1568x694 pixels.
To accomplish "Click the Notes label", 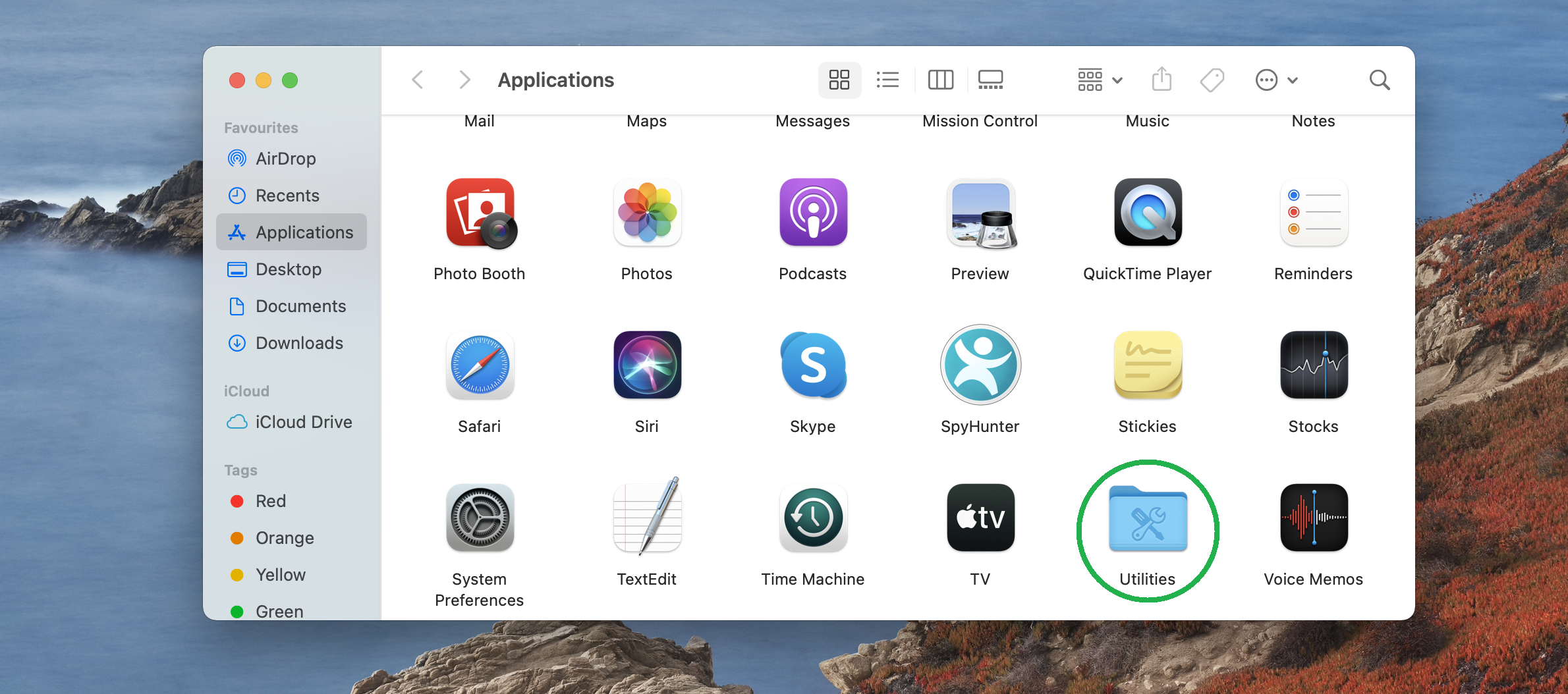I will point(1314,121).
